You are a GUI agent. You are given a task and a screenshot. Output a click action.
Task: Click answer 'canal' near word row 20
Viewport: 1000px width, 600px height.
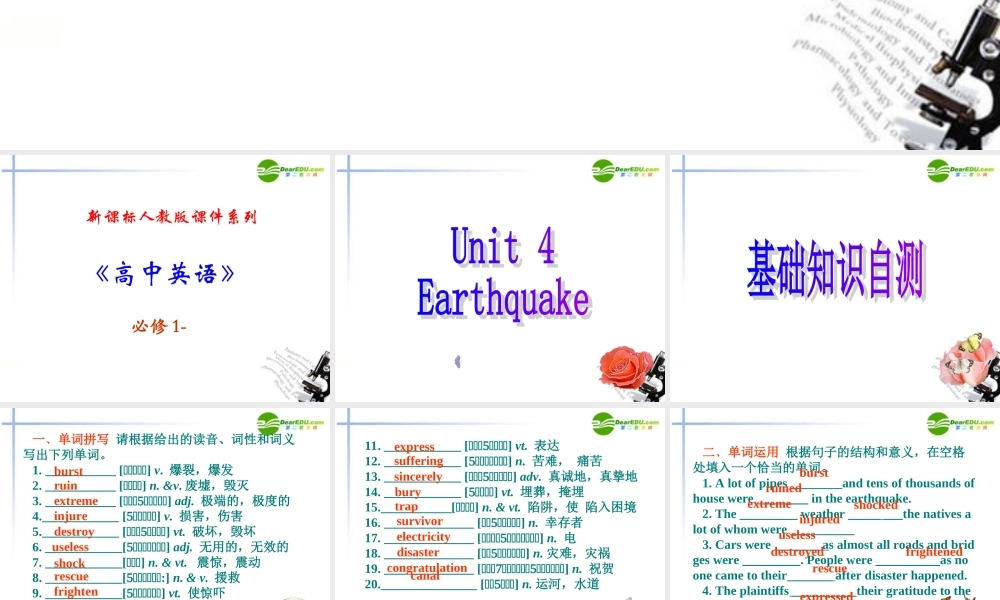[x=425, y=576]
